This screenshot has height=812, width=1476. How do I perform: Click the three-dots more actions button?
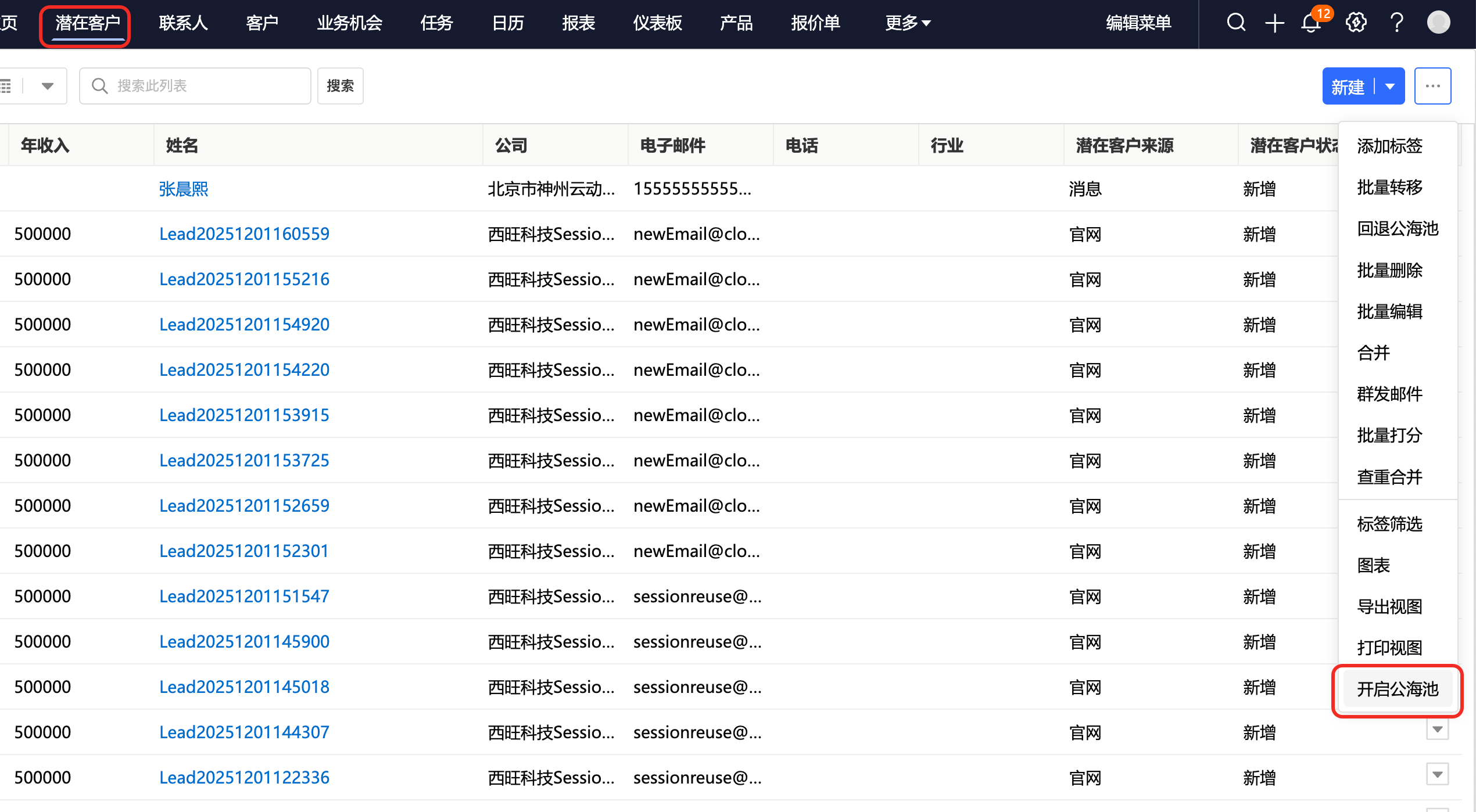(x=1432, y=86)
